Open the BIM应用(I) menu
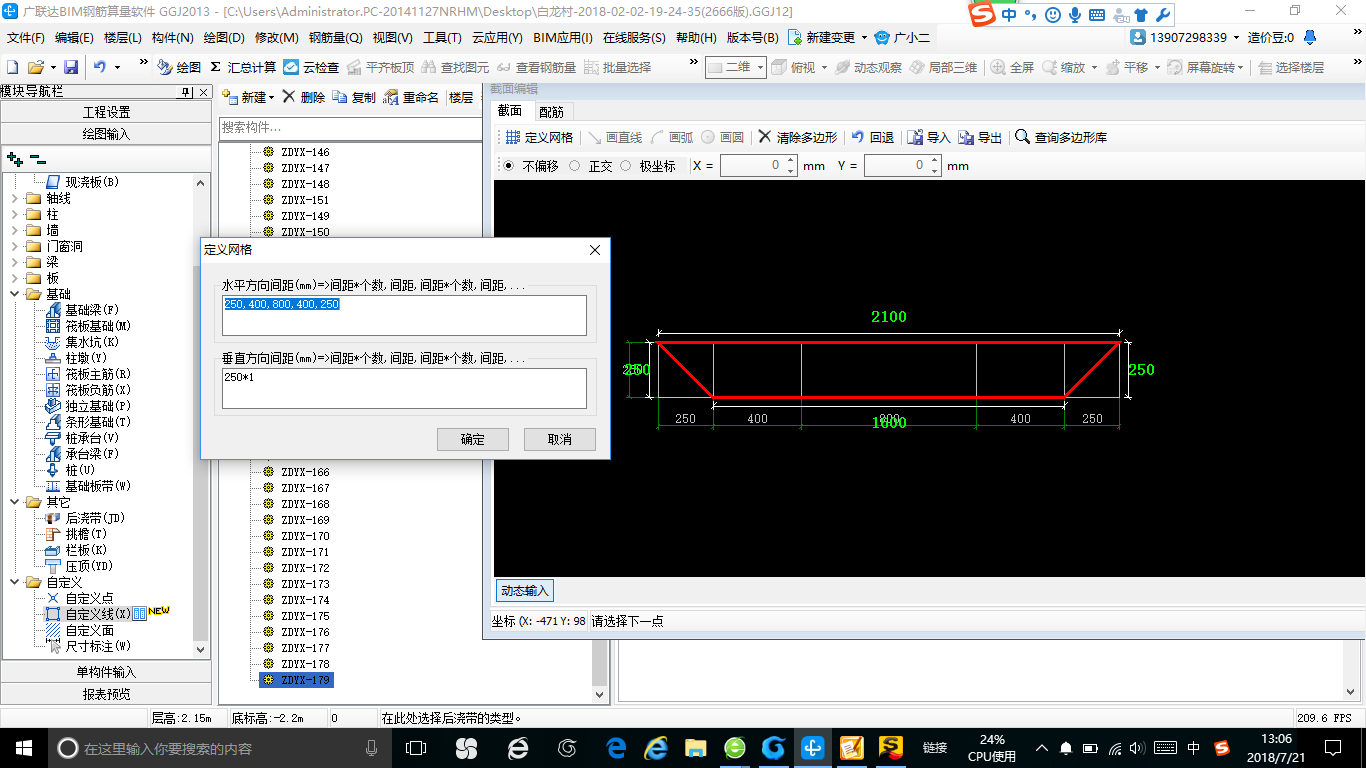This screenshot has width=1366, height=768. coord(563,38)
